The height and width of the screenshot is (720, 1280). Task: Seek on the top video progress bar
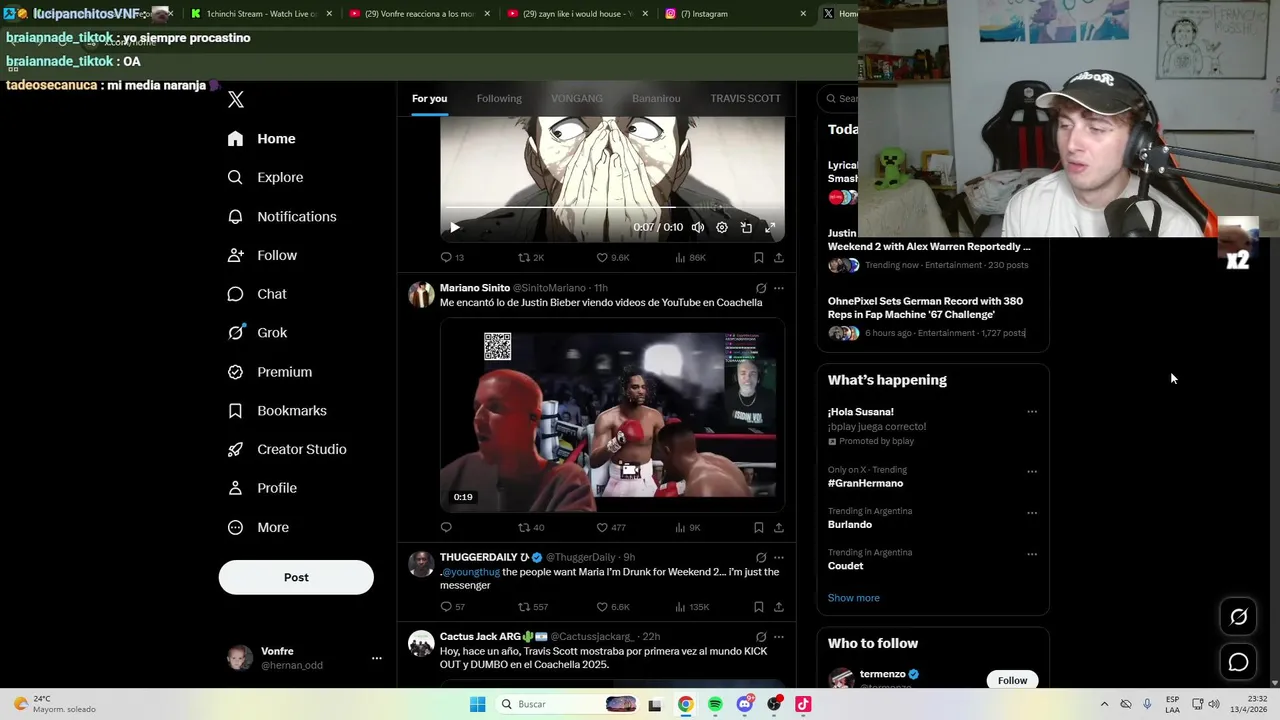pyautogui.click(x=612, y=208)
